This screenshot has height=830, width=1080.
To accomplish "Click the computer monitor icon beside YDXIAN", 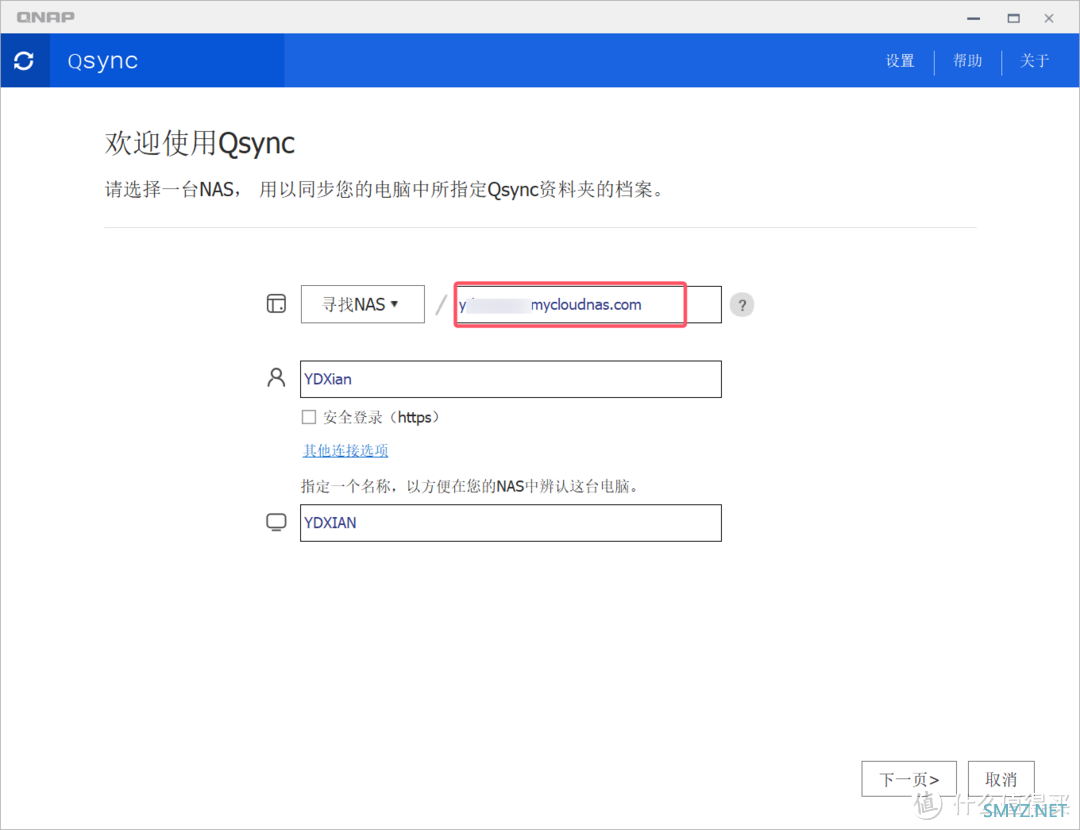I will (276, 522).
